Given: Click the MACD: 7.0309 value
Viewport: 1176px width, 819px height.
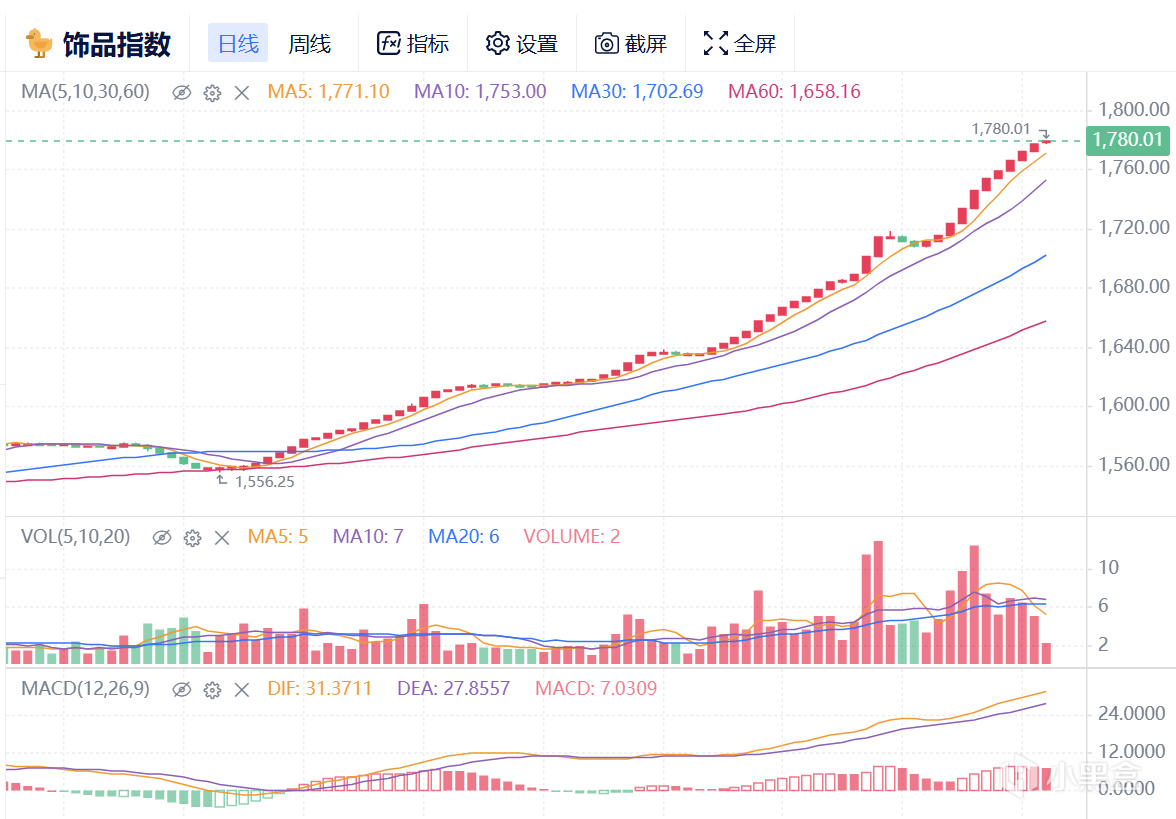Looking at the screenshot, I should 596,688.
